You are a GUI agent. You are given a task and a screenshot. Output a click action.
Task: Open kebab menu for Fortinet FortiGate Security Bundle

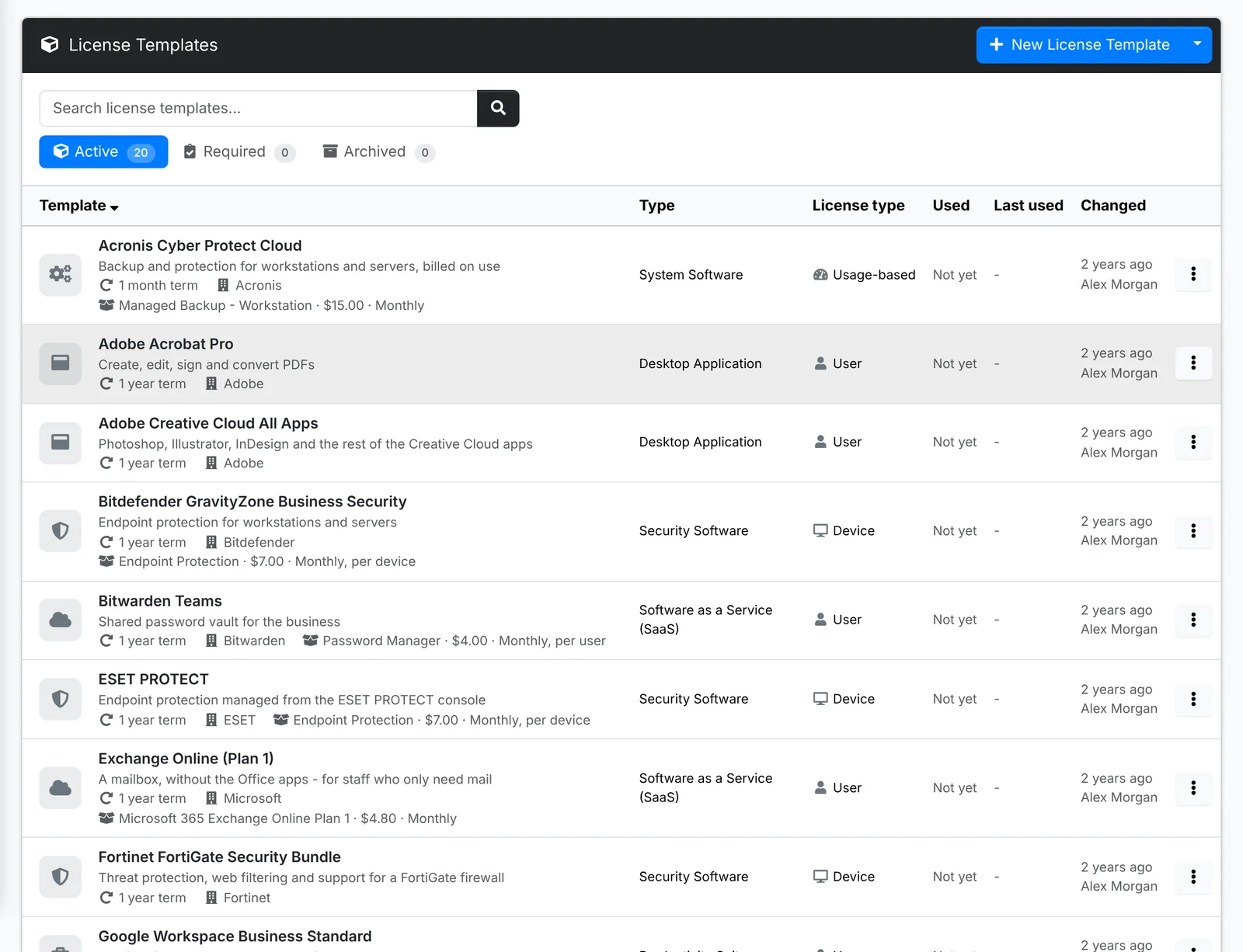(x=1193, y=877)
